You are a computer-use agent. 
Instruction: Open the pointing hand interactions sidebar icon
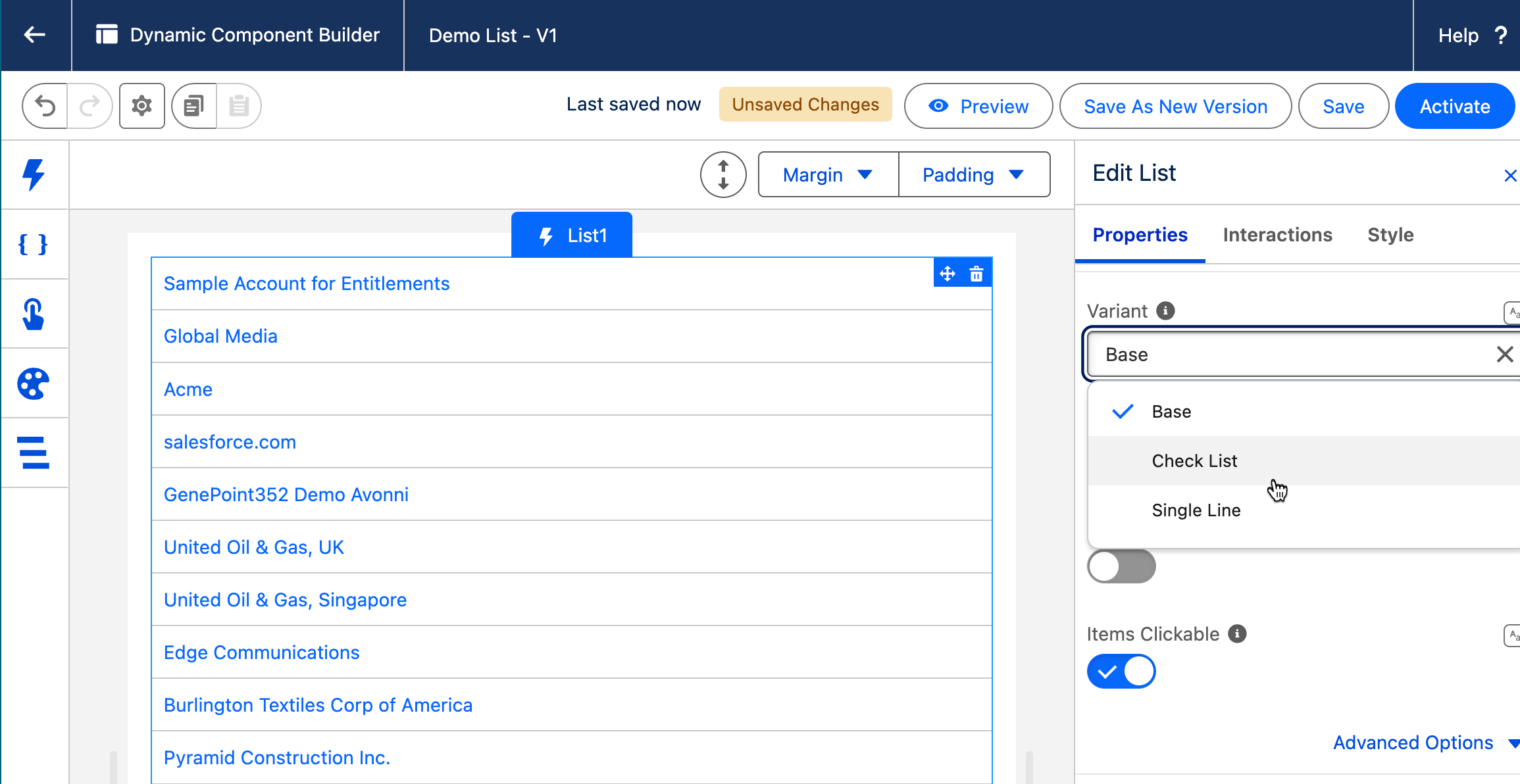tap(34, 314)
